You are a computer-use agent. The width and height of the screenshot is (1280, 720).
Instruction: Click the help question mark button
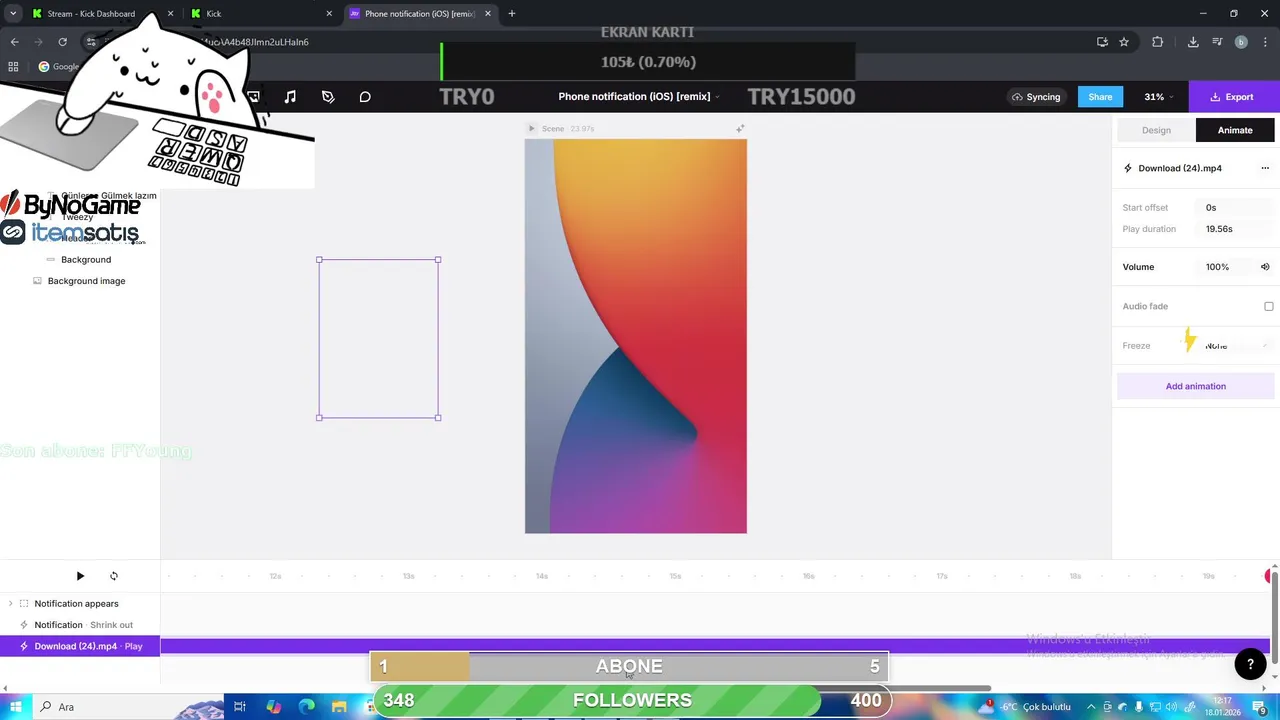click(x=1250, y=664)
